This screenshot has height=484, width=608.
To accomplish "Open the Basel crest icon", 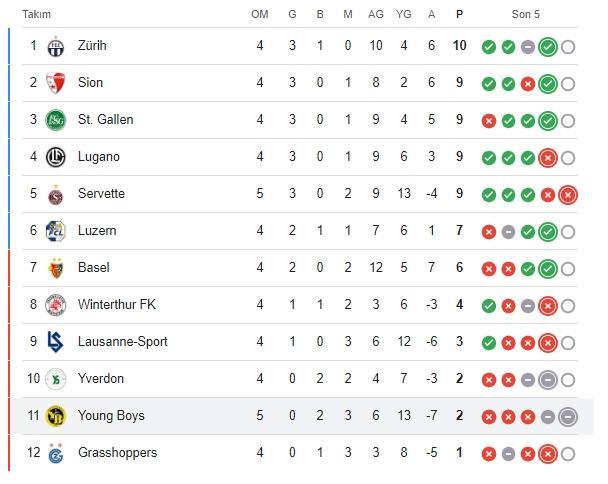I will tap(55, 268).
